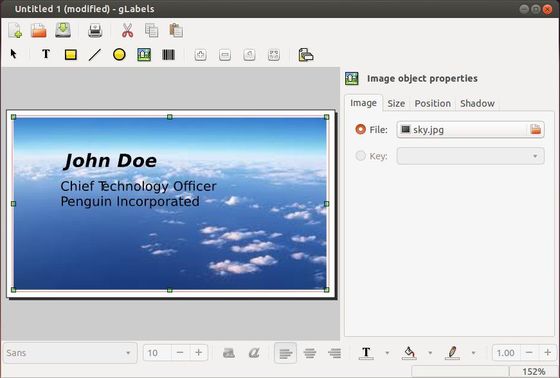Open the Merge properties icon

[306, 55]
